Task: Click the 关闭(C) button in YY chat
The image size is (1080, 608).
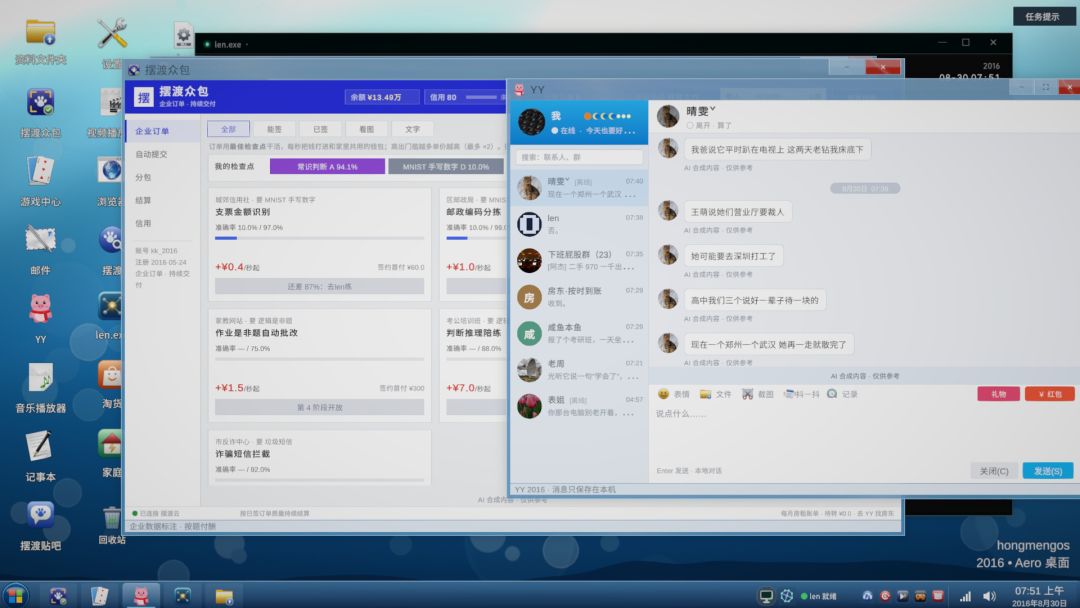Action: [994, 471]
